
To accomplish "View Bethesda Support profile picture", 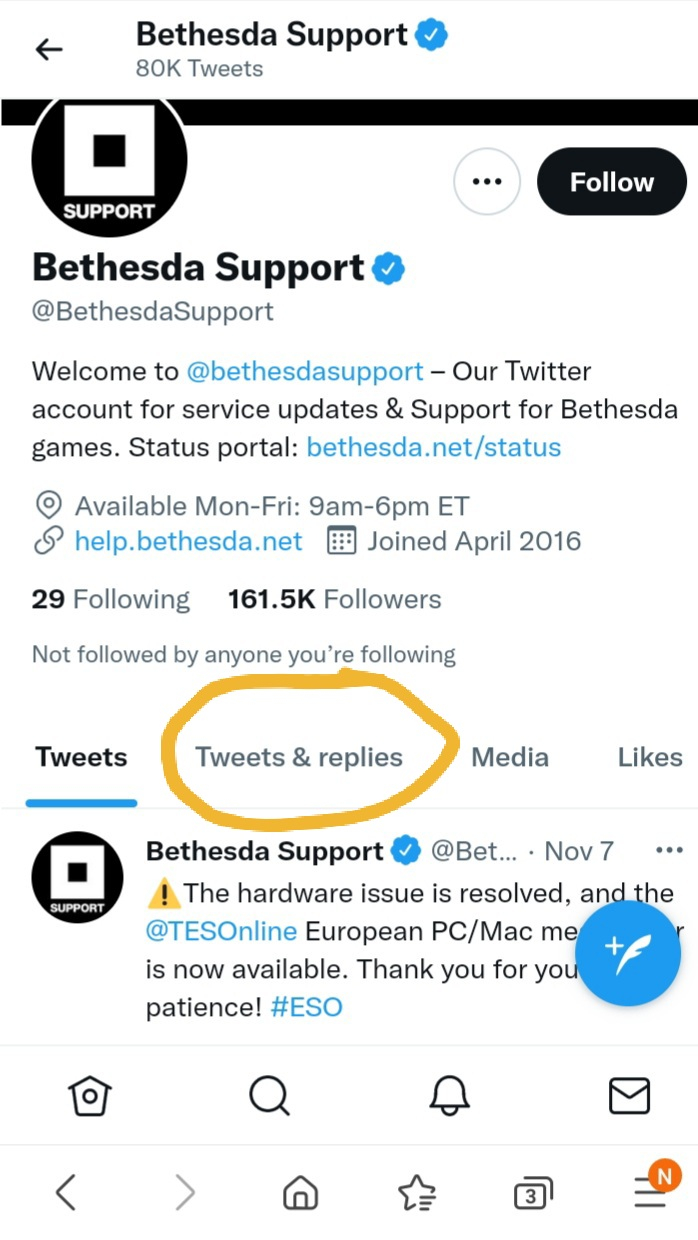I will click(x=109, y=166).
